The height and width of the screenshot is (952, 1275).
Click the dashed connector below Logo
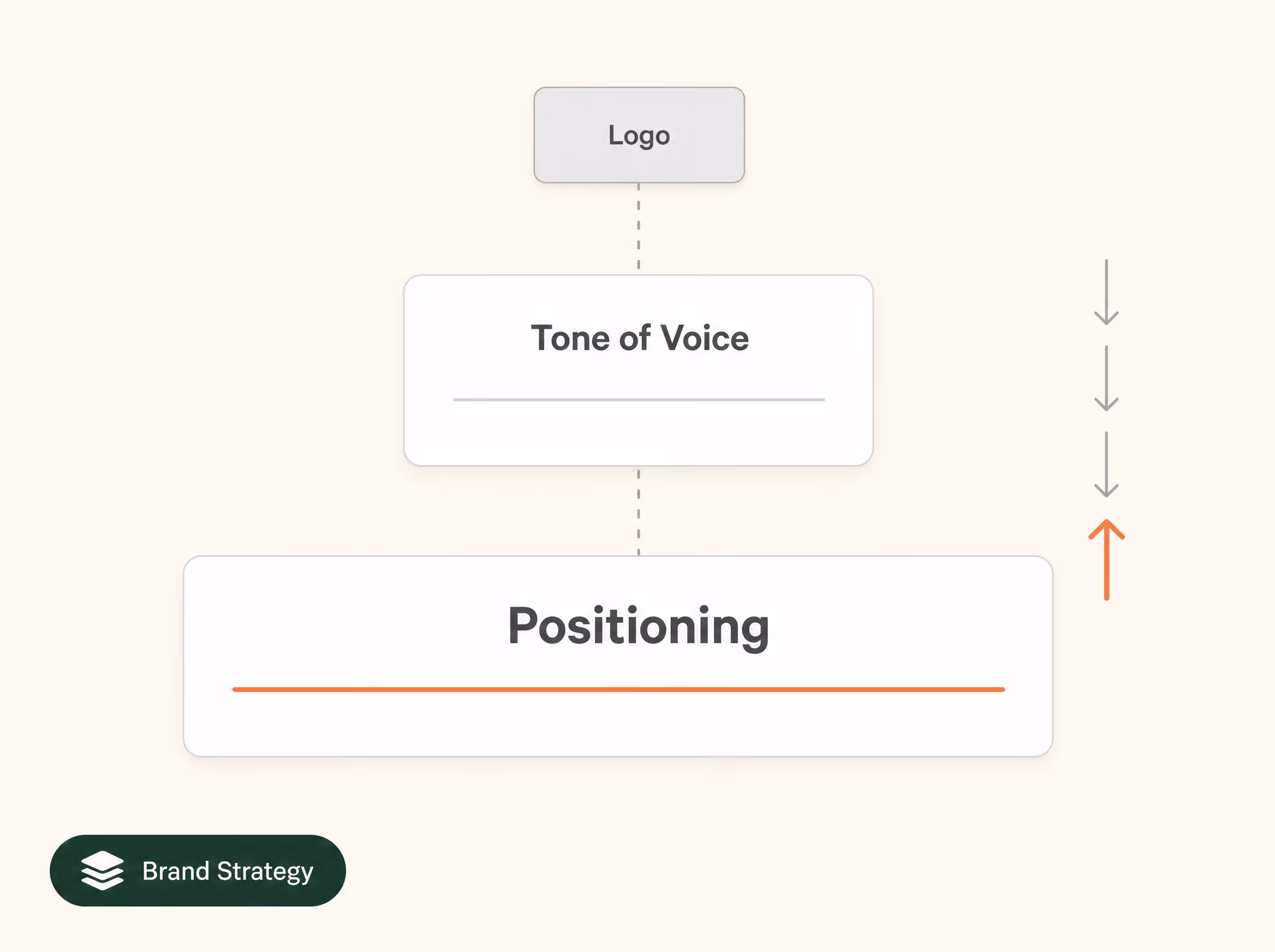point(639,227)
